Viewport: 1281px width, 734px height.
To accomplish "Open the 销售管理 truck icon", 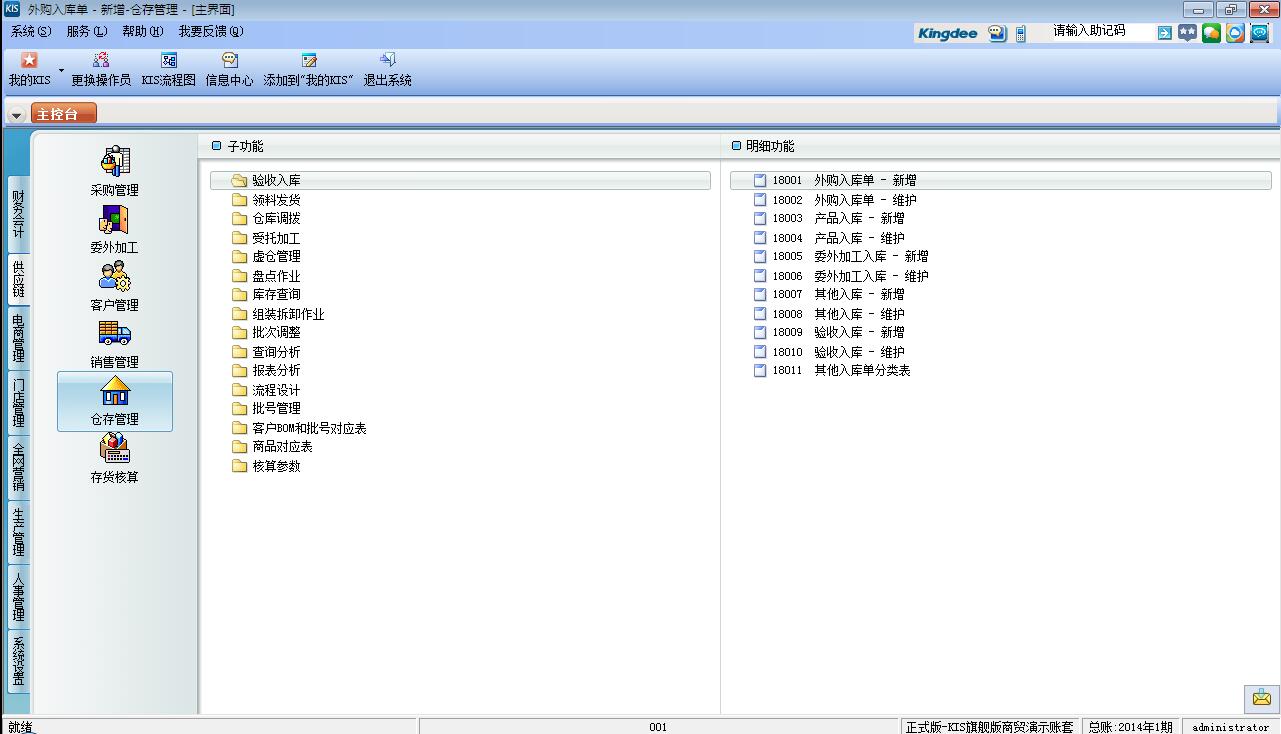I will (x=115, y=335).
